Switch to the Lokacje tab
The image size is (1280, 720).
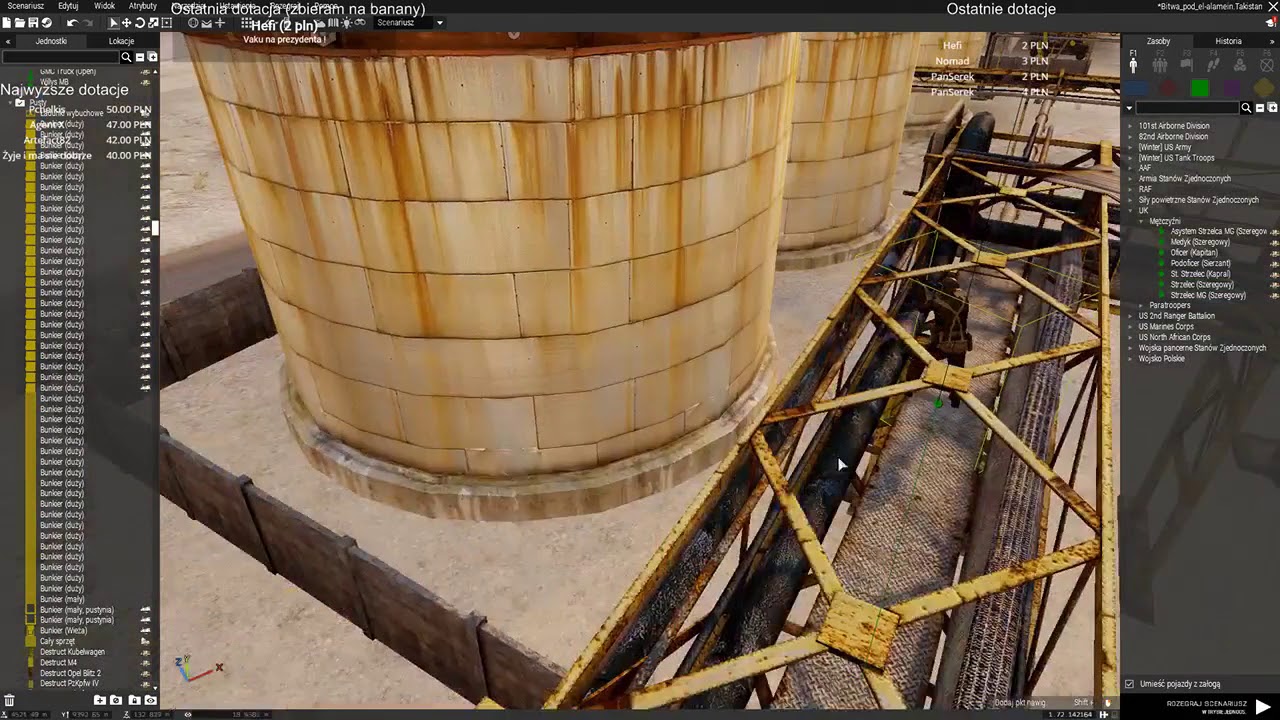[x=121, y=41]
